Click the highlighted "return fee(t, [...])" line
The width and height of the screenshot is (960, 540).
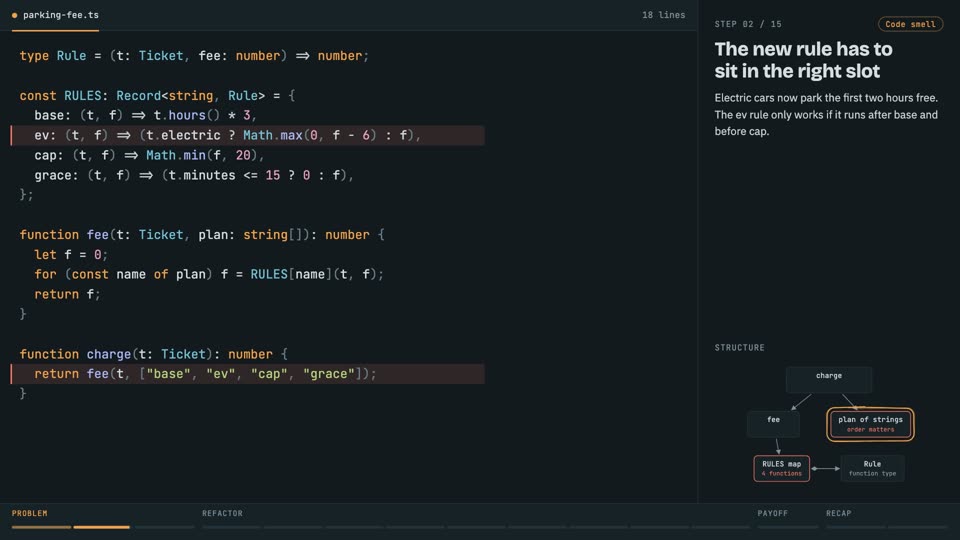pyautogui.click(x=247, y=374)
